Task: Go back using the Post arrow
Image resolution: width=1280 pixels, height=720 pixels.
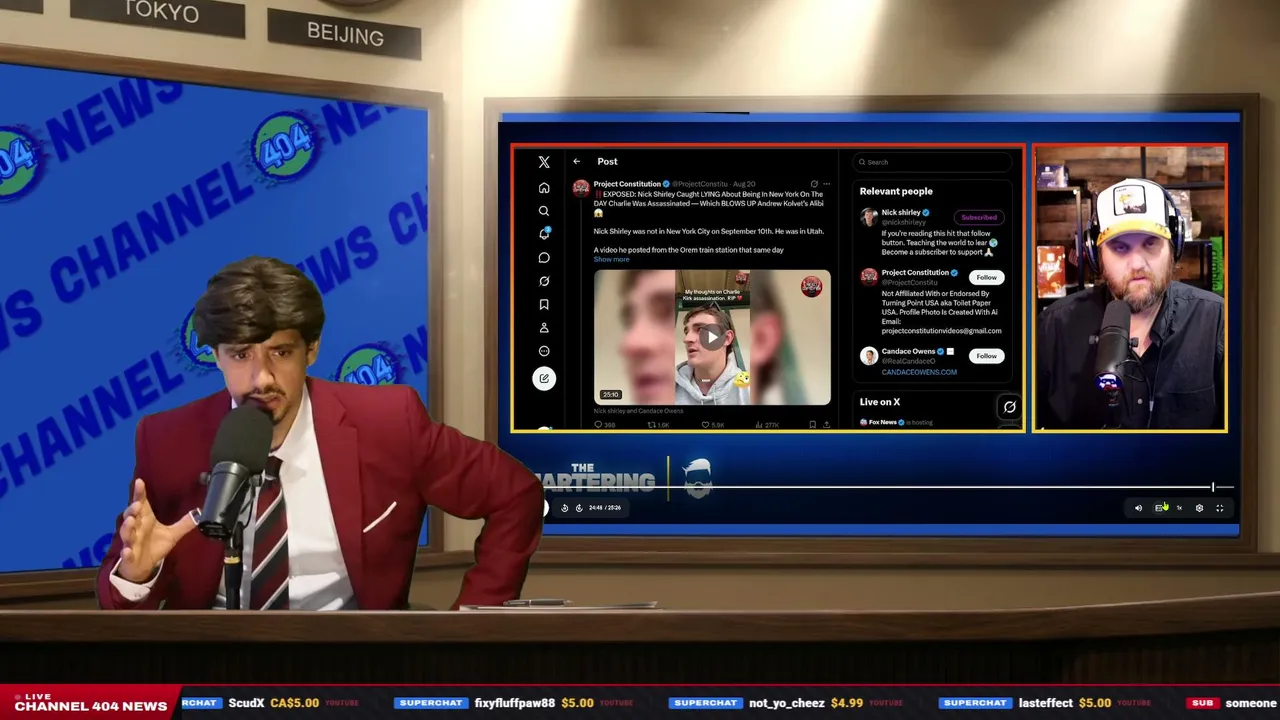Action: coord(577,161)
